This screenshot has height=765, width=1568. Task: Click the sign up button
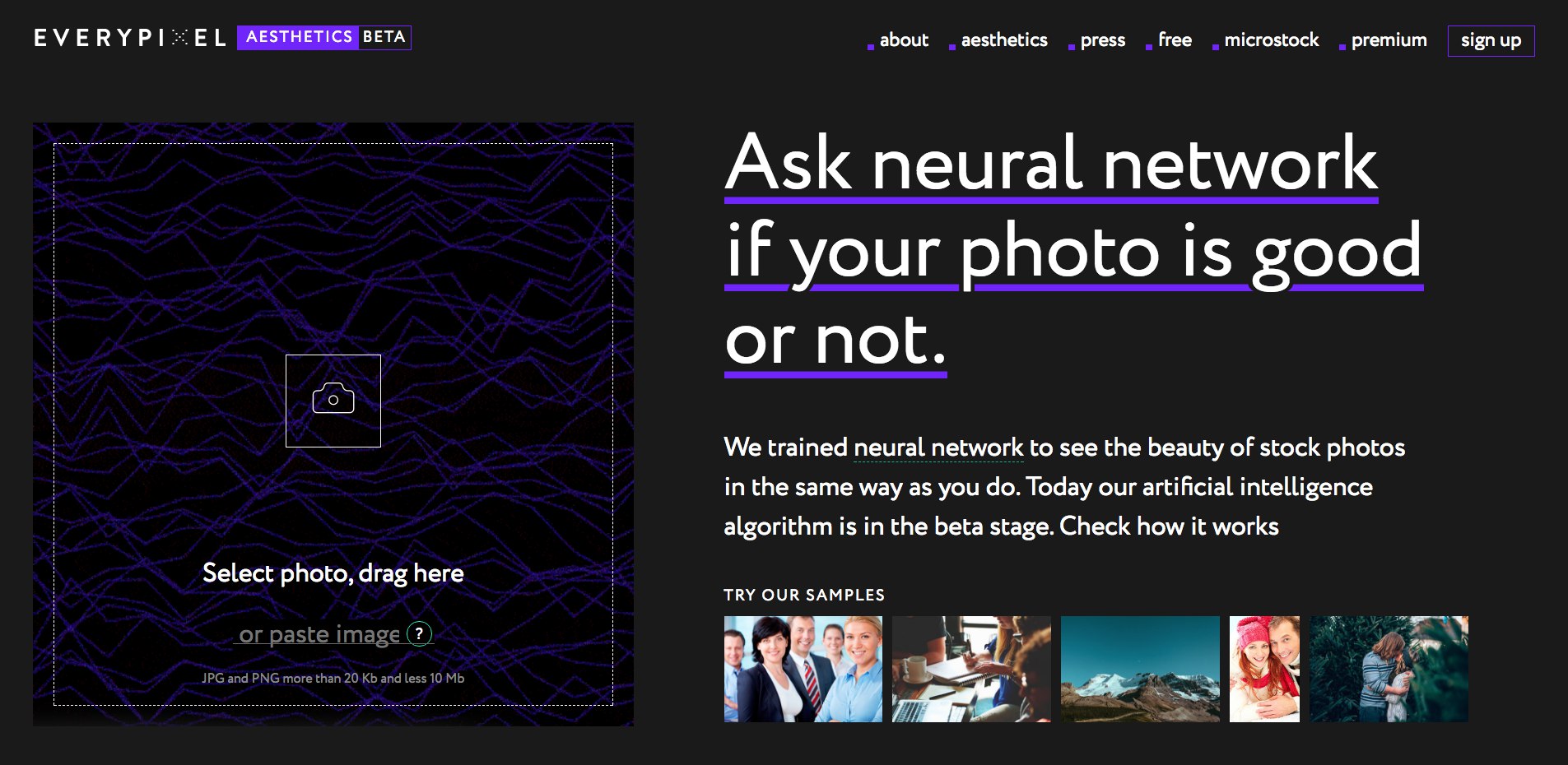[1491, 41]
